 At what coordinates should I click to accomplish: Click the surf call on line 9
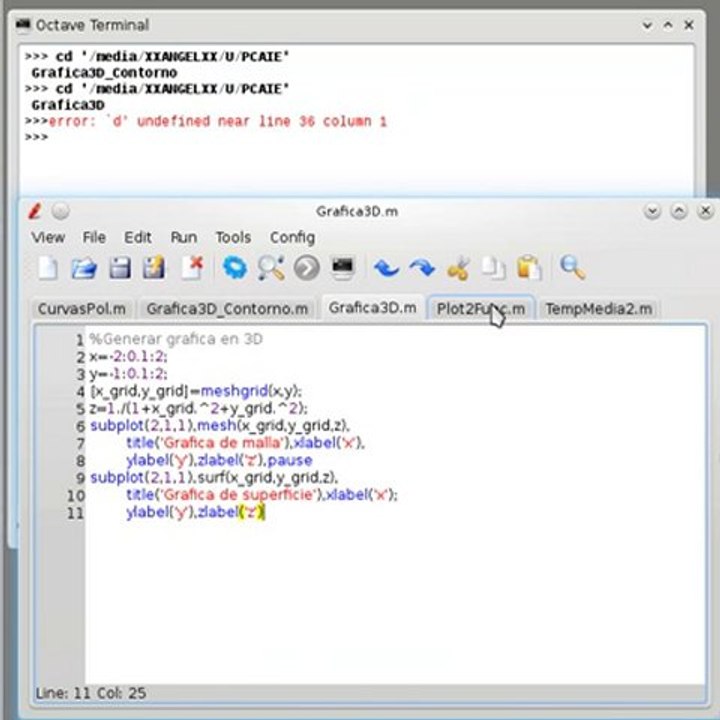[x=267, y=478]
